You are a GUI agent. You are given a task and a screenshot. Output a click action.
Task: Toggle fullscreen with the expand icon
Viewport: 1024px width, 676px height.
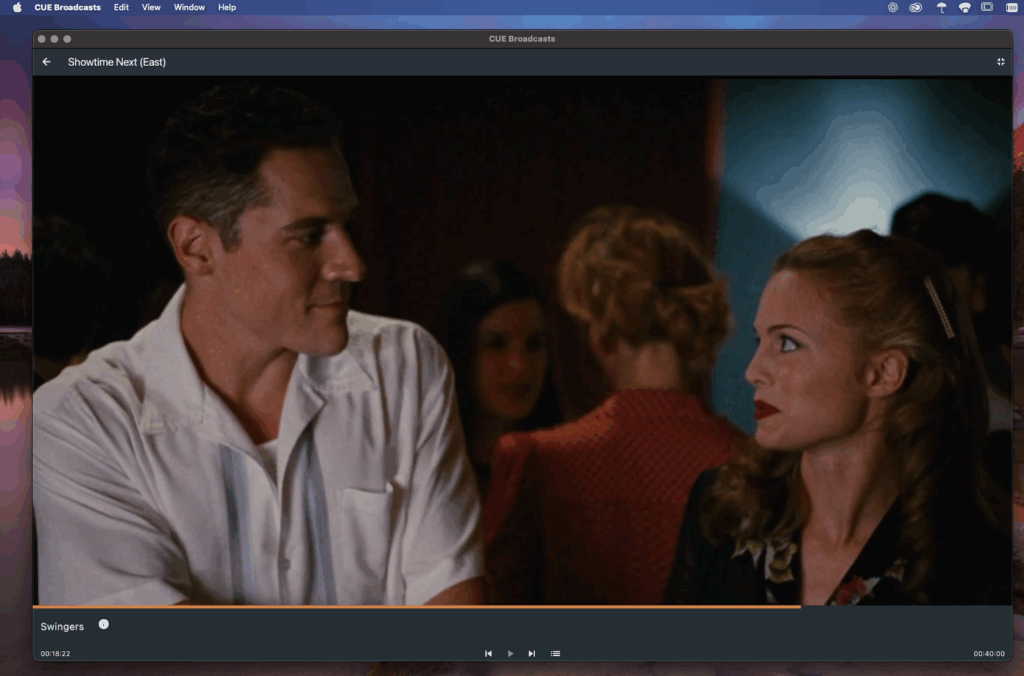[1000, 61]
